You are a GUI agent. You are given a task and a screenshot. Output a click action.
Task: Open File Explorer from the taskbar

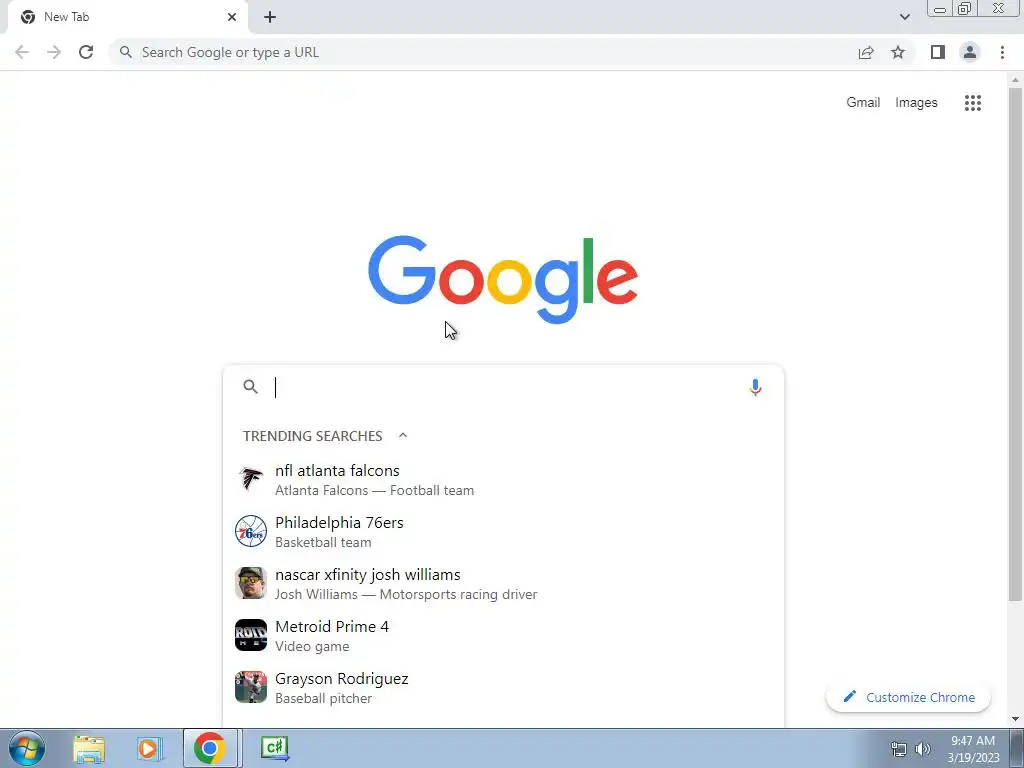tap(89, 748)
